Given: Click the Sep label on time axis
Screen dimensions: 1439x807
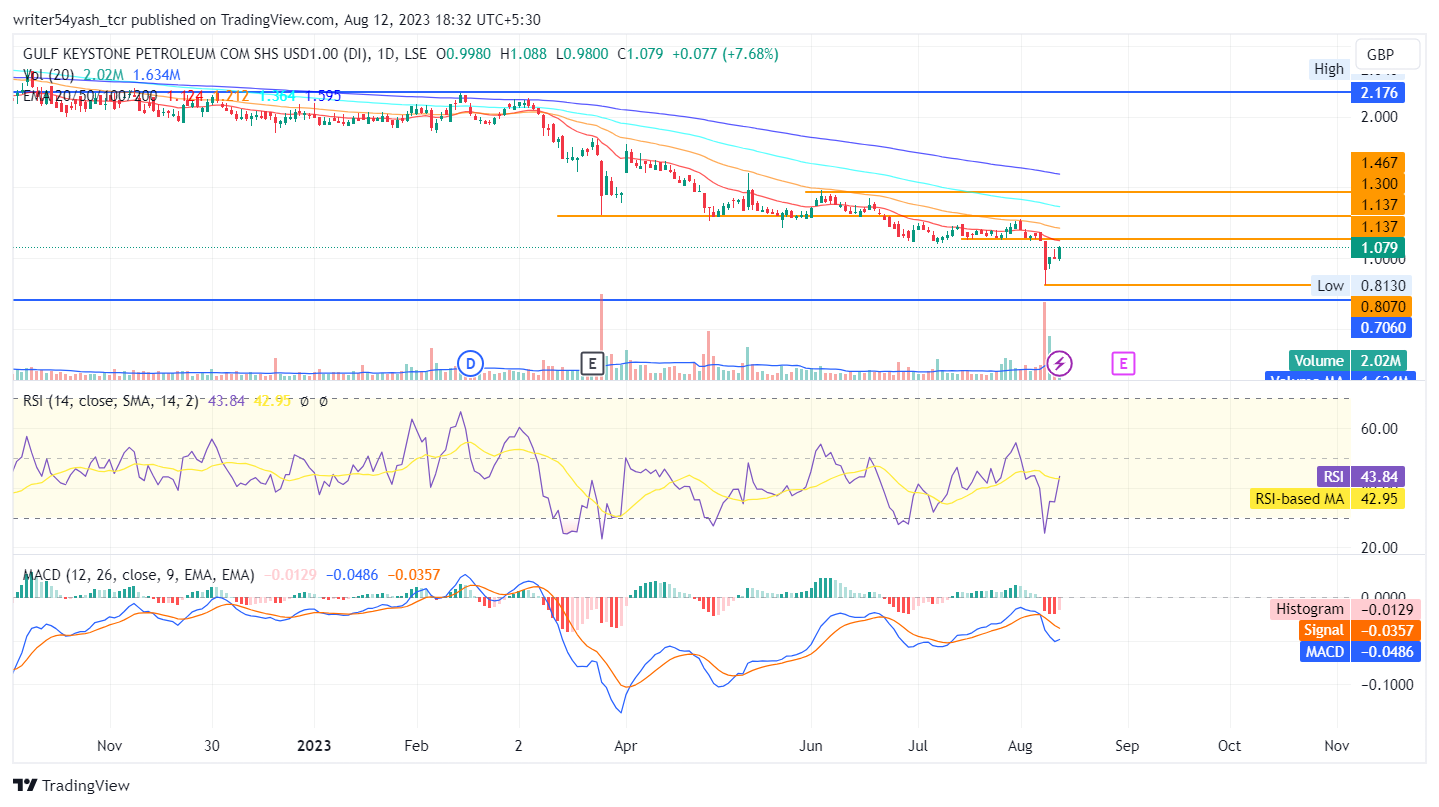Looking at the screenshot, I should tap(1126, 746).
